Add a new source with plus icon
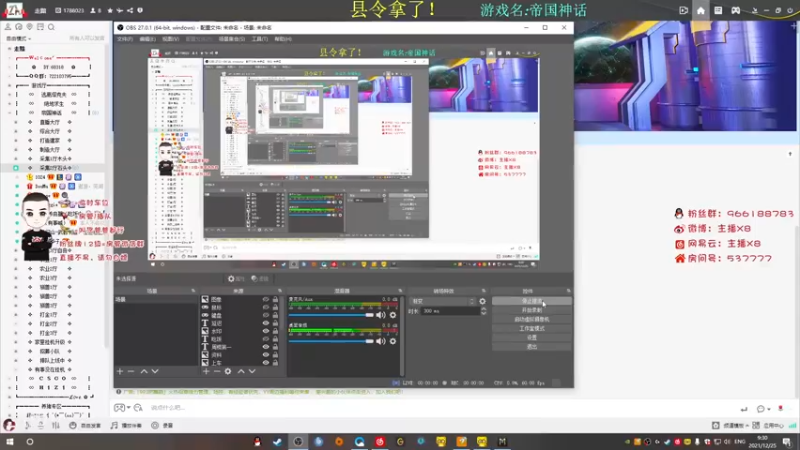 206,371
